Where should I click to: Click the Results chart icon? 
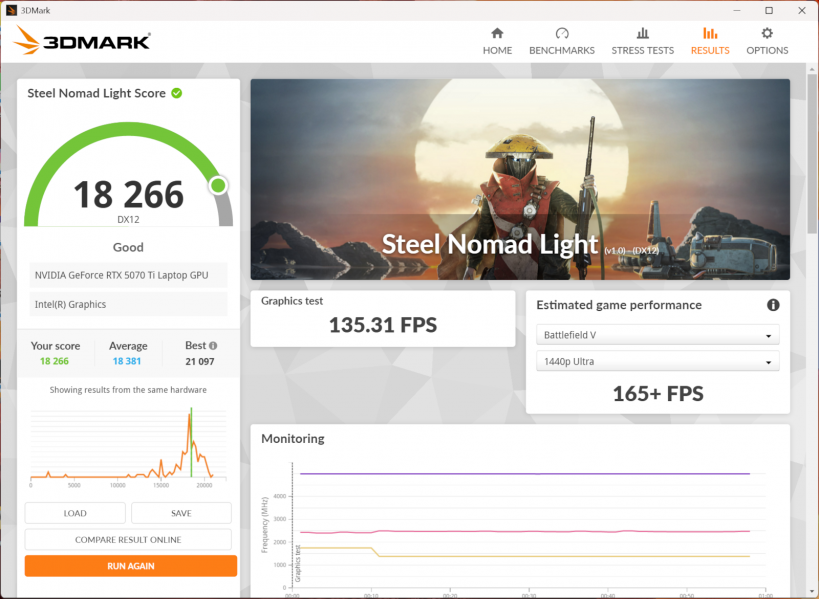[710, 33]
